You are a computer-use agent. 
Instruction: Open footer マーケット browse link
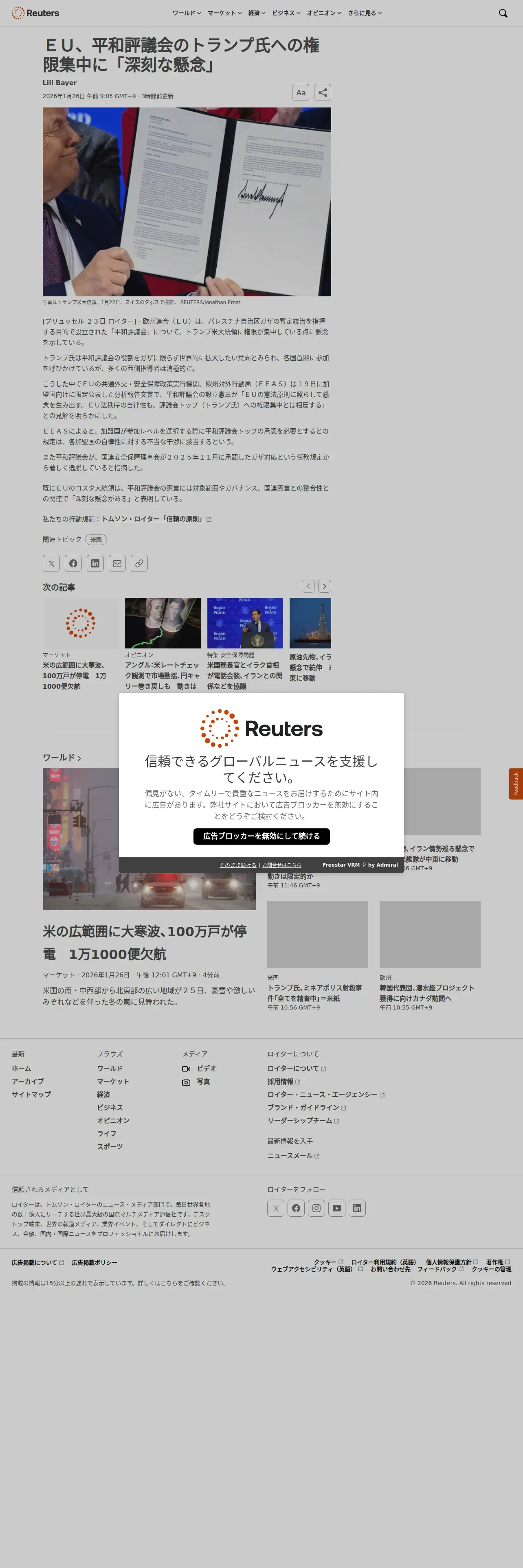tap(113, 1082)
